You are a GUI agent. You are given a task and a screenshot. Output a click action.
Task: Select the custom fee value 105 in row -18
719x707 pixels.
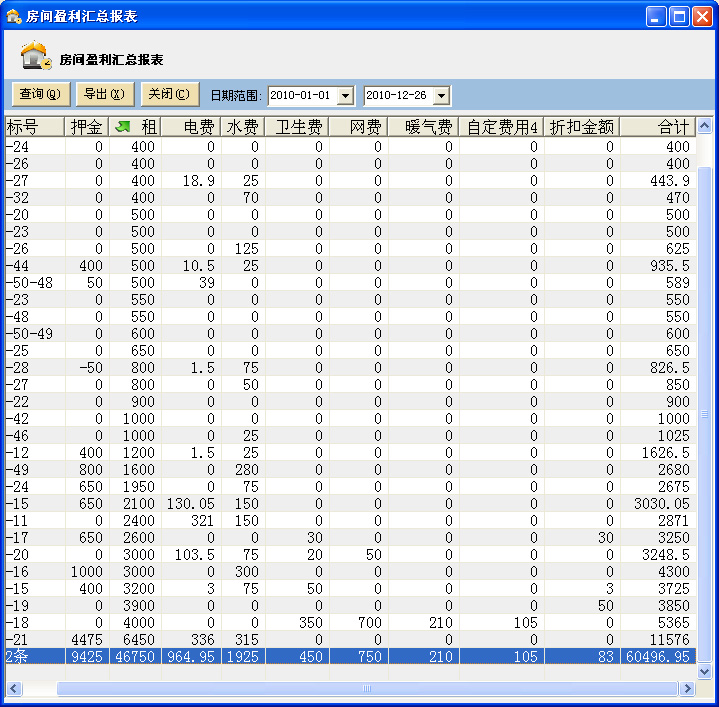[501, 623]
